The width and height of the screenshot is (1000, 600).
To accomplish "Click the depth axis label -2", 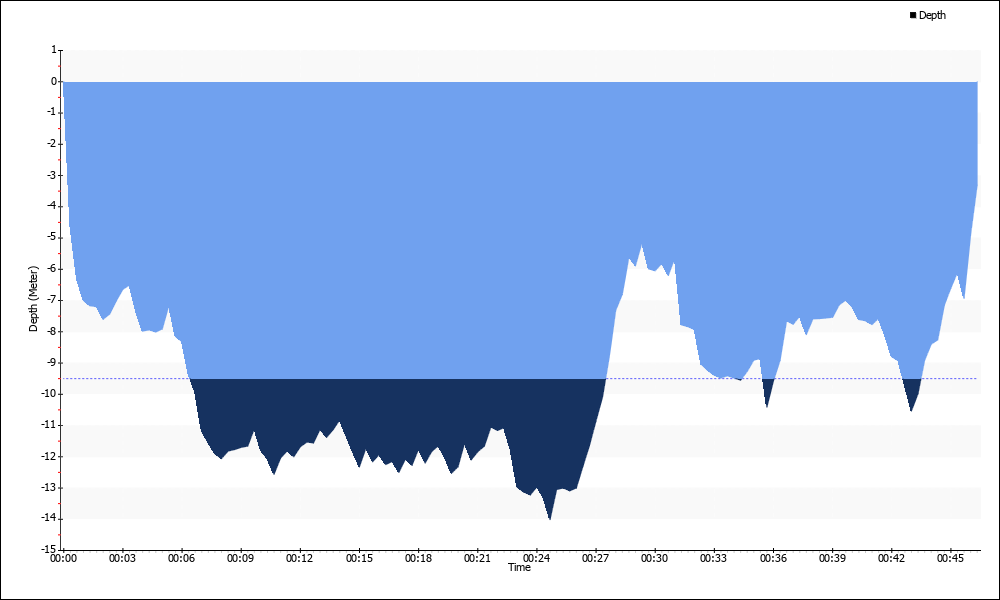I will pos(52,143).
